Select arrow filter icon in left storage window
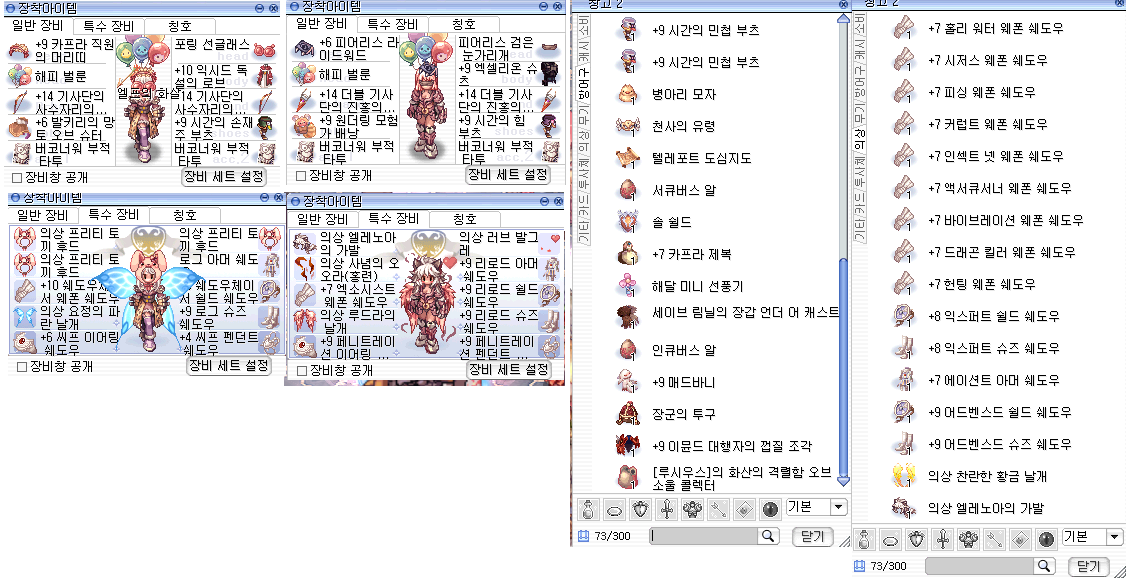This screenshot has width=1128, height=579. point(719,509)
